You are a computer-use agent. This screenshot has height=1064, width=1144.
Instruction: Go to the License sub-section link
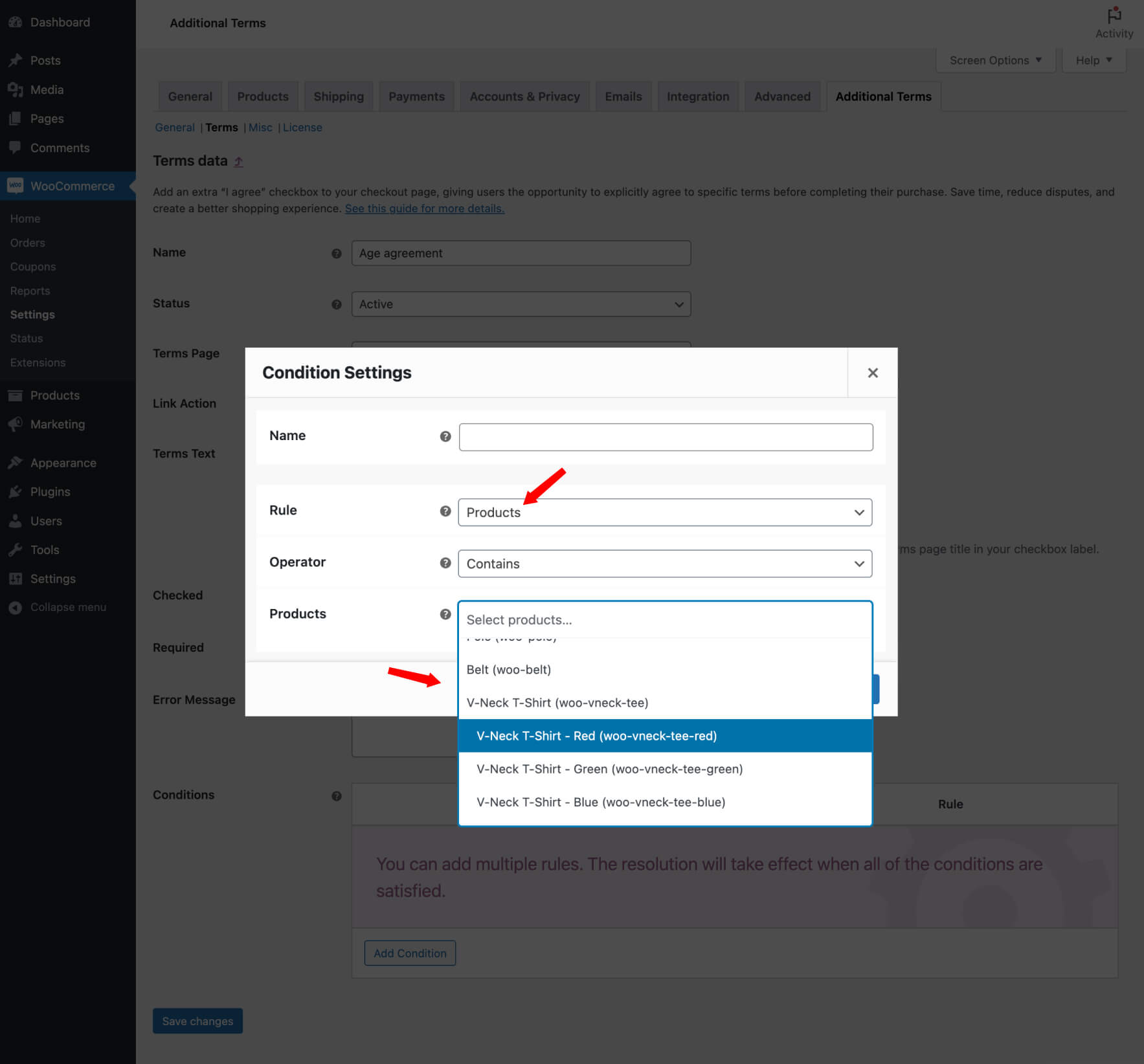click(x=302, y=127)
